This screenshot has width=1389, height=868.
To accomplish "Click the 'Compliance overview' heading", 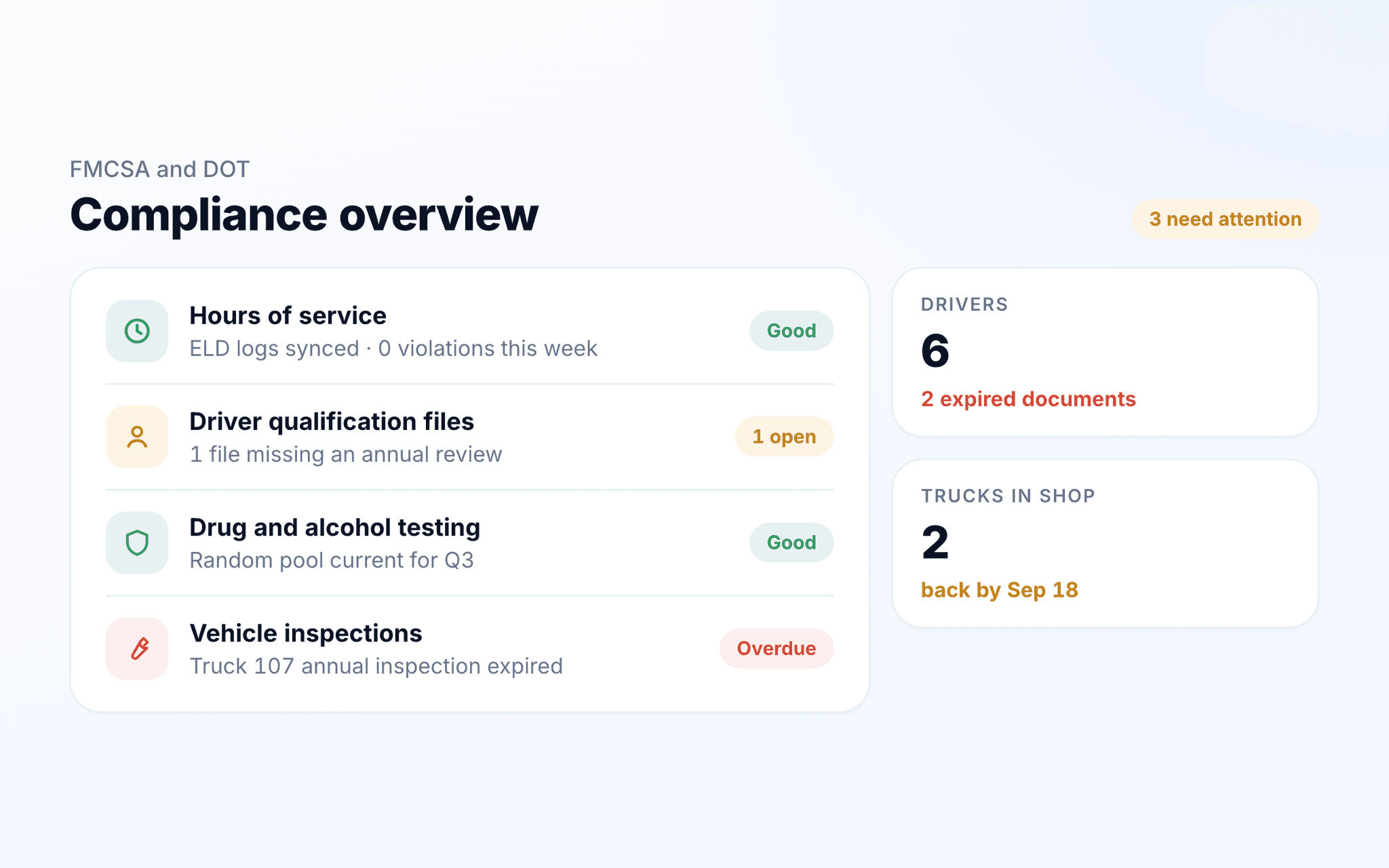I will tap(304, 215).
